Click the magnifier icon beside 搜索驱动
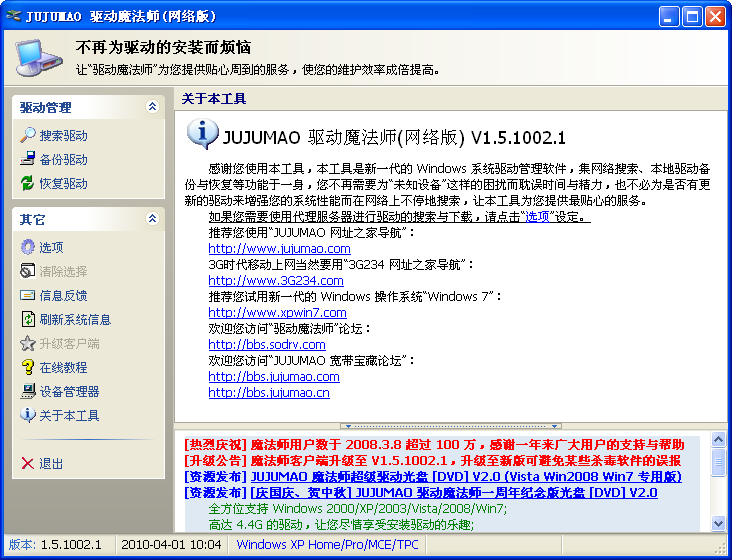 (28, 135)
